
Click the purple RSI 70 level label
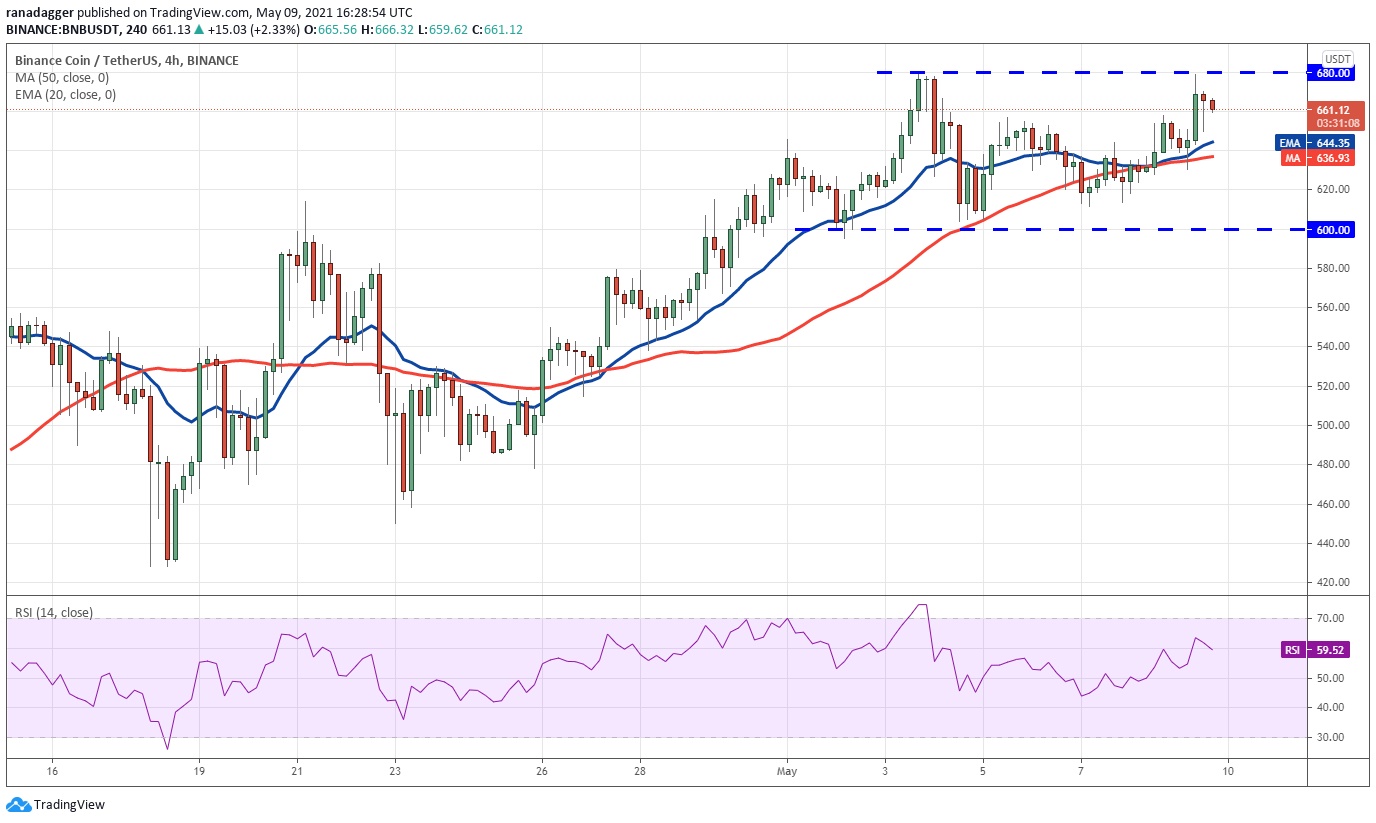click(1327, 619)
